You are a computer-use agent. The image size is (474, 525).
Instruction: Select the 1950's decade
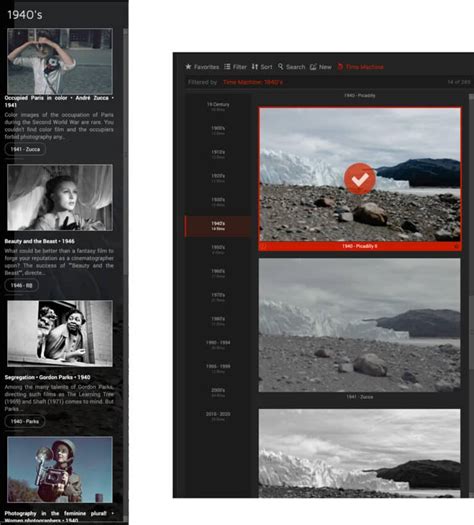[218, 249]
